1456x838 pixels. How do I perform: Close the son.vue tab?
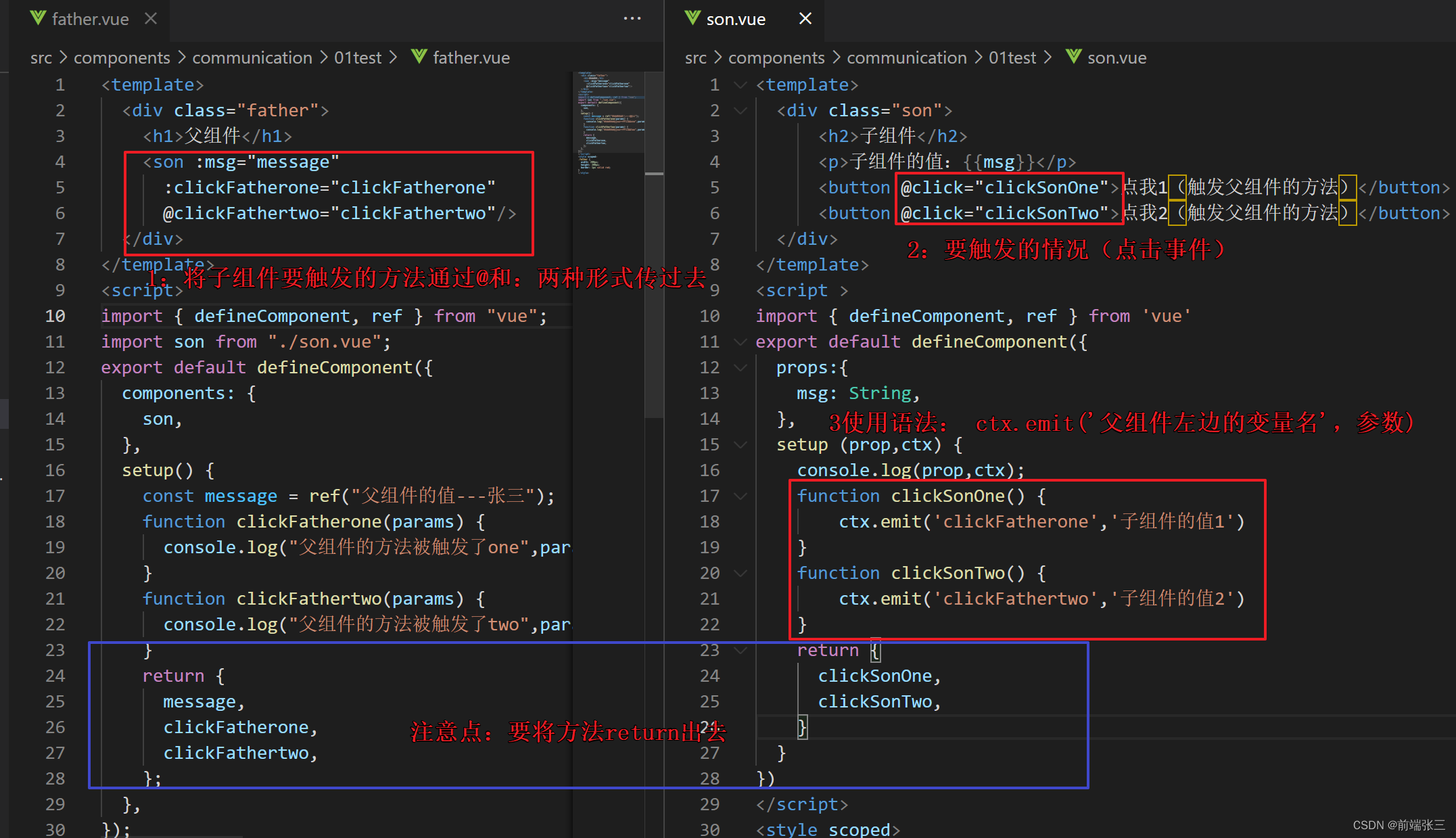pyautogui.click(x=805, y=19)
